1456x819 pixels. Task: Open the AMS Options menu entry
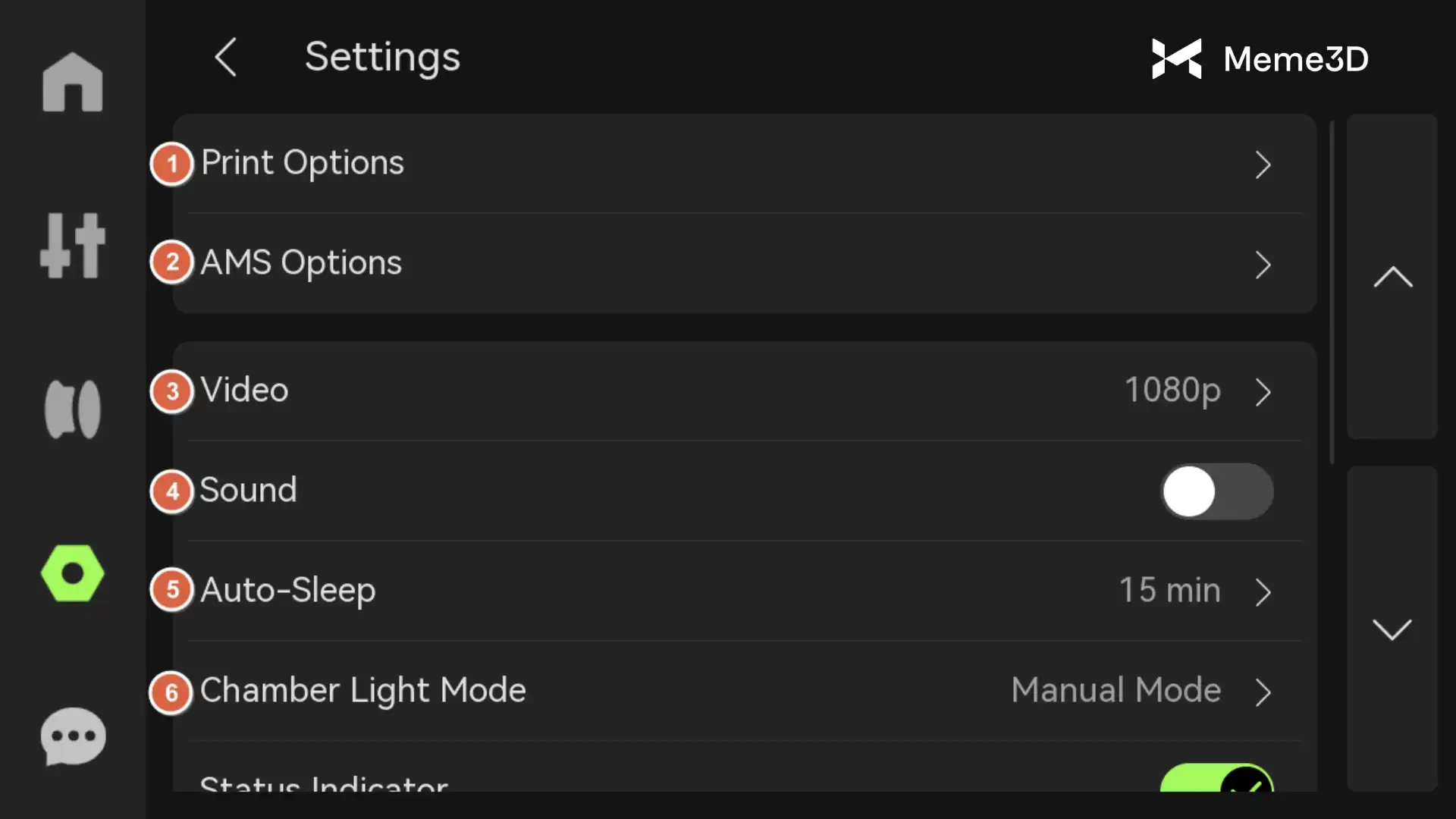click(301, 263)
